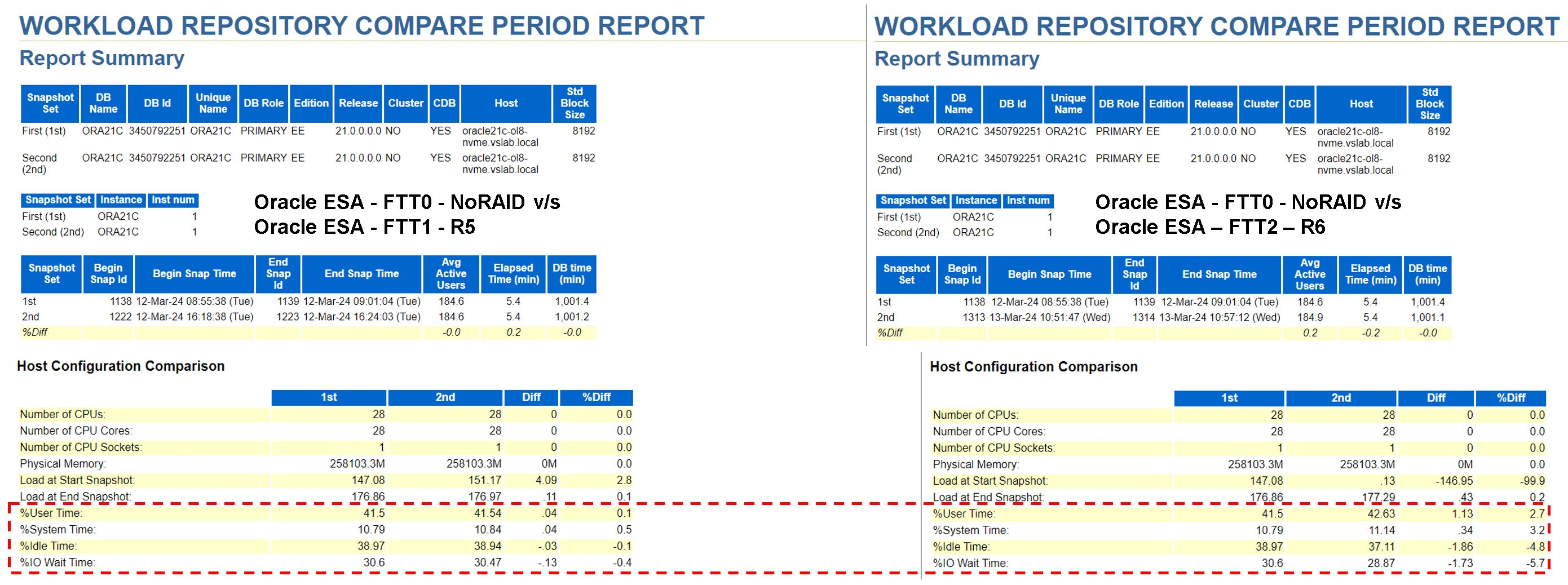The width and height of the screenshot is (1568, 585).
Task: Select End Snap Id 1314
Action: coord(1143,317)
